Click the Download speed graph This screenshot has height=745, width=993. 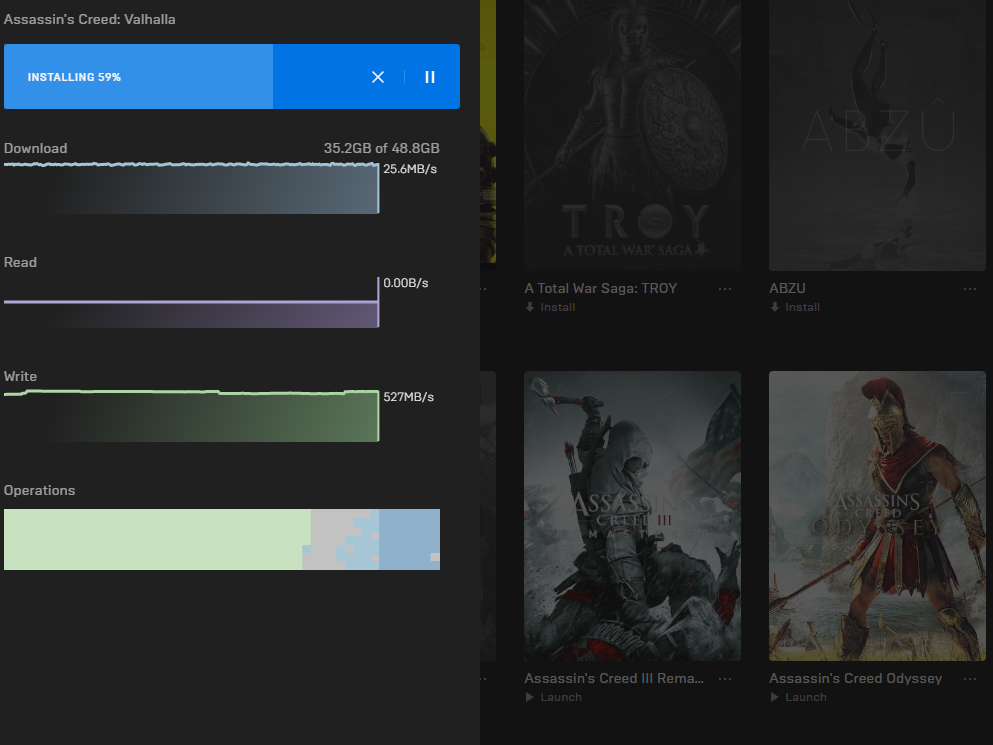[x=191, y=188]
